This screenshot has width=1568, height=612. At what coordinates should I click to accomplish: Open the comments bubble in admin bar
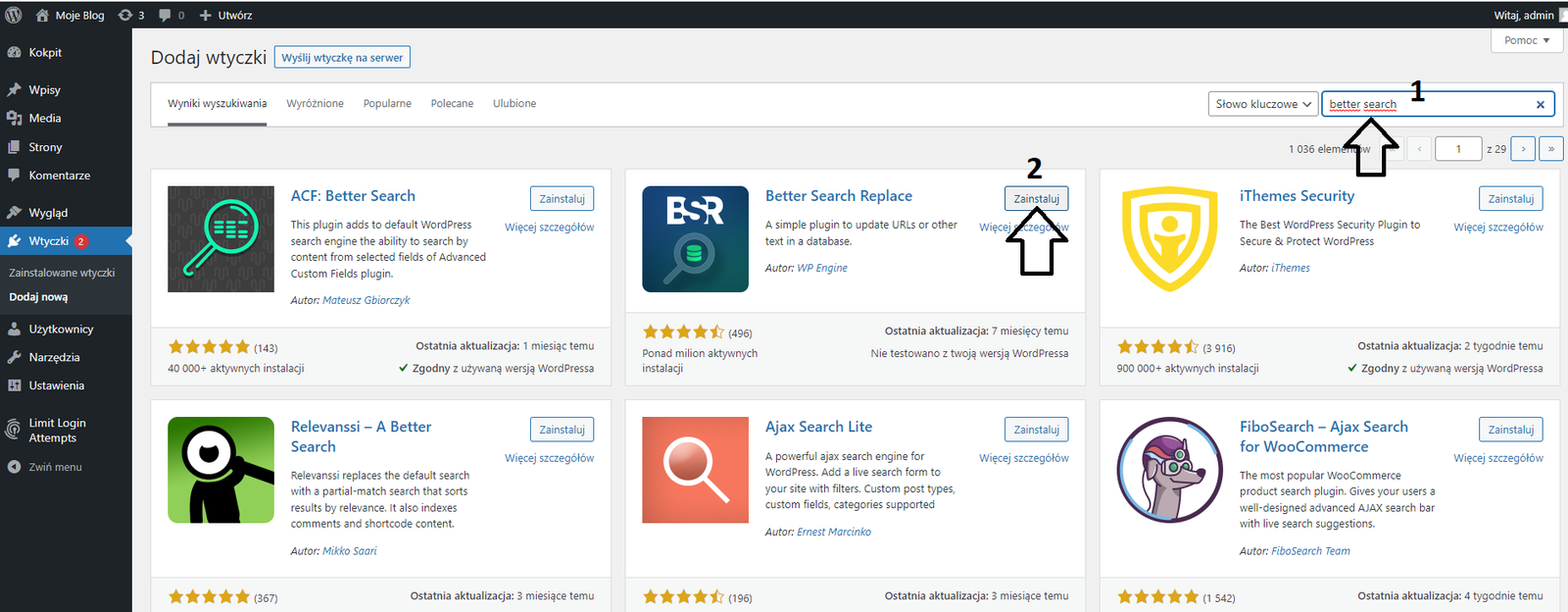(171, 15)
